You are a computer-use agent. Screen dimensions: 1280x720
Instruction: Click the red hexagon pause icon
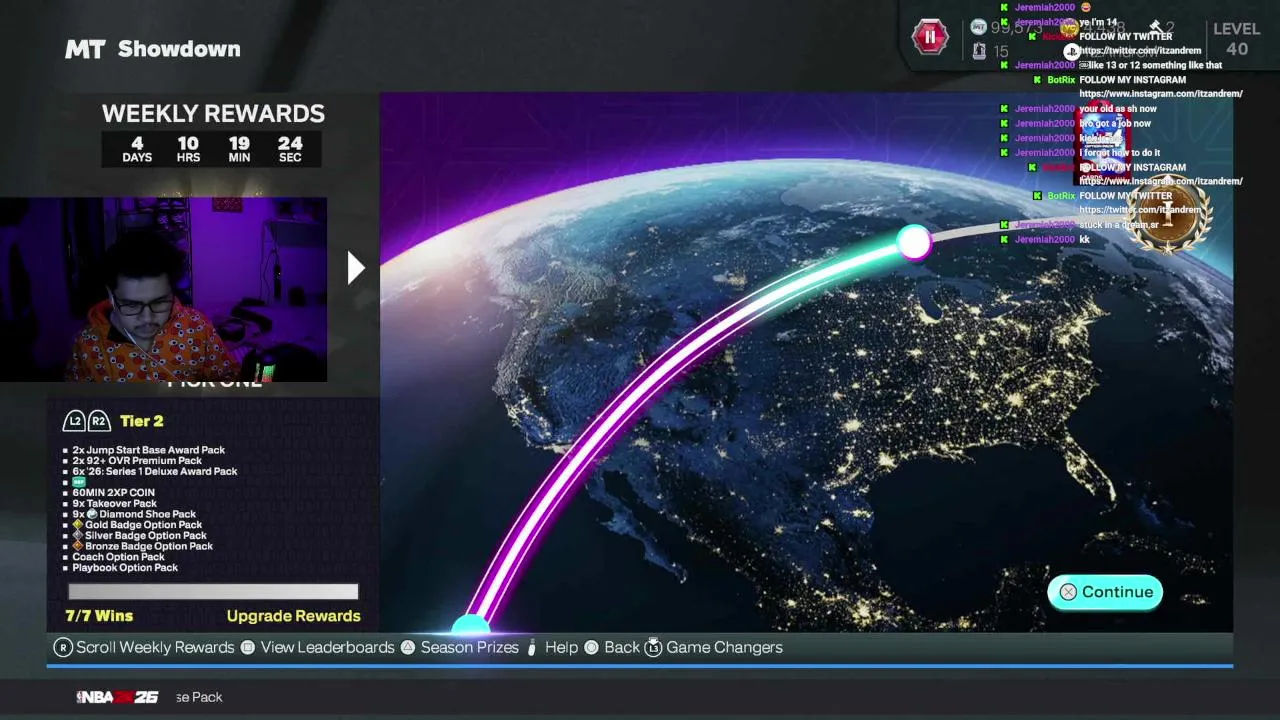930,37
